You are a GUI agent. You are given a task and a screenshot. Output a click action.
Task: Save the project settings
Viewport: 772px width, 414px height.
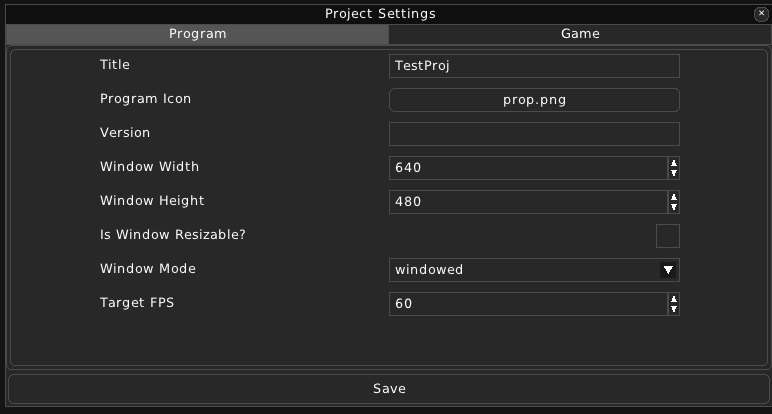coord(389,389)
